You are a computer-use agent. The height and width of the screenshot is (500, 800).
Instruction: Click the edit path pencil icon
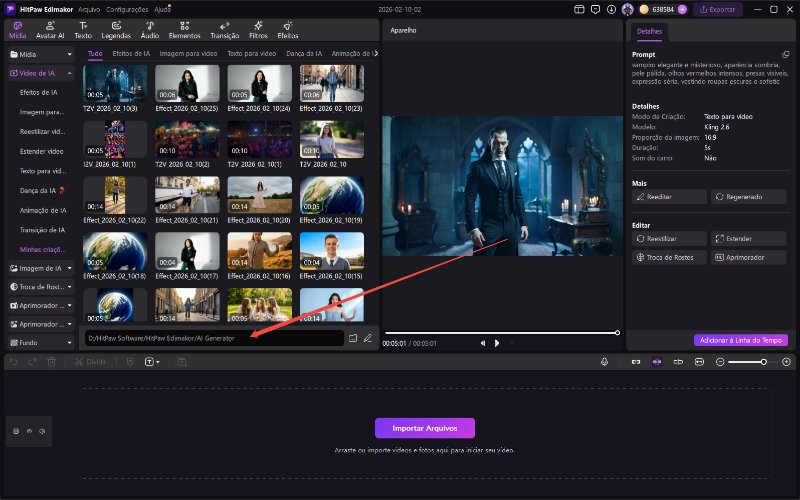368,338
